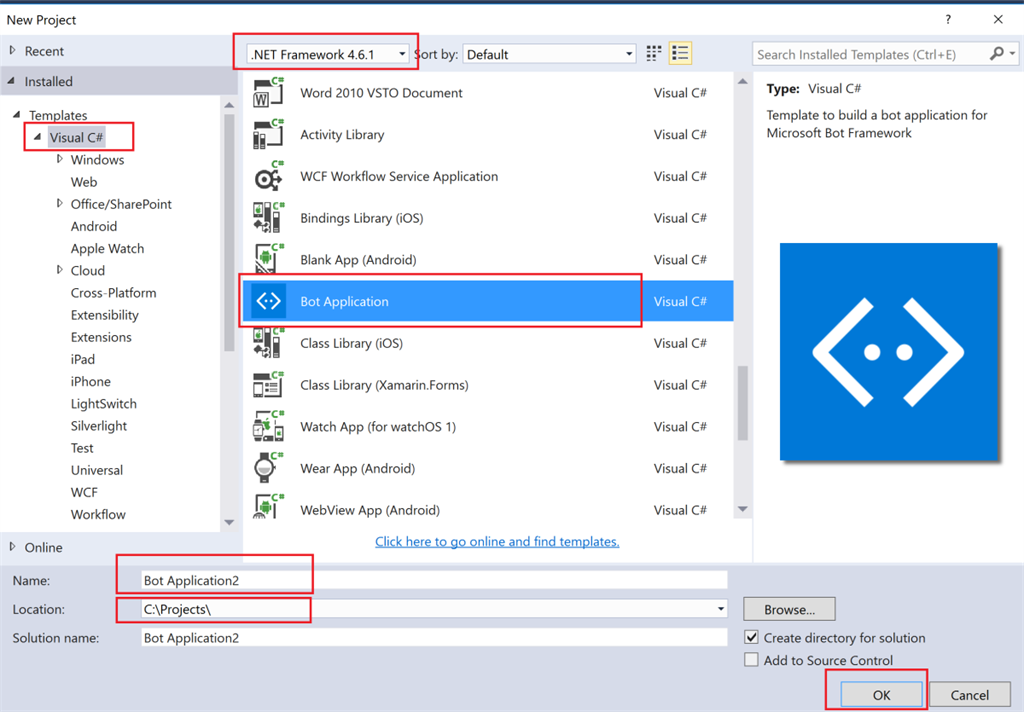Click the Blank App (Android) template icon
This screenshot has width=1024, height=712.
(x=268, y=260)
